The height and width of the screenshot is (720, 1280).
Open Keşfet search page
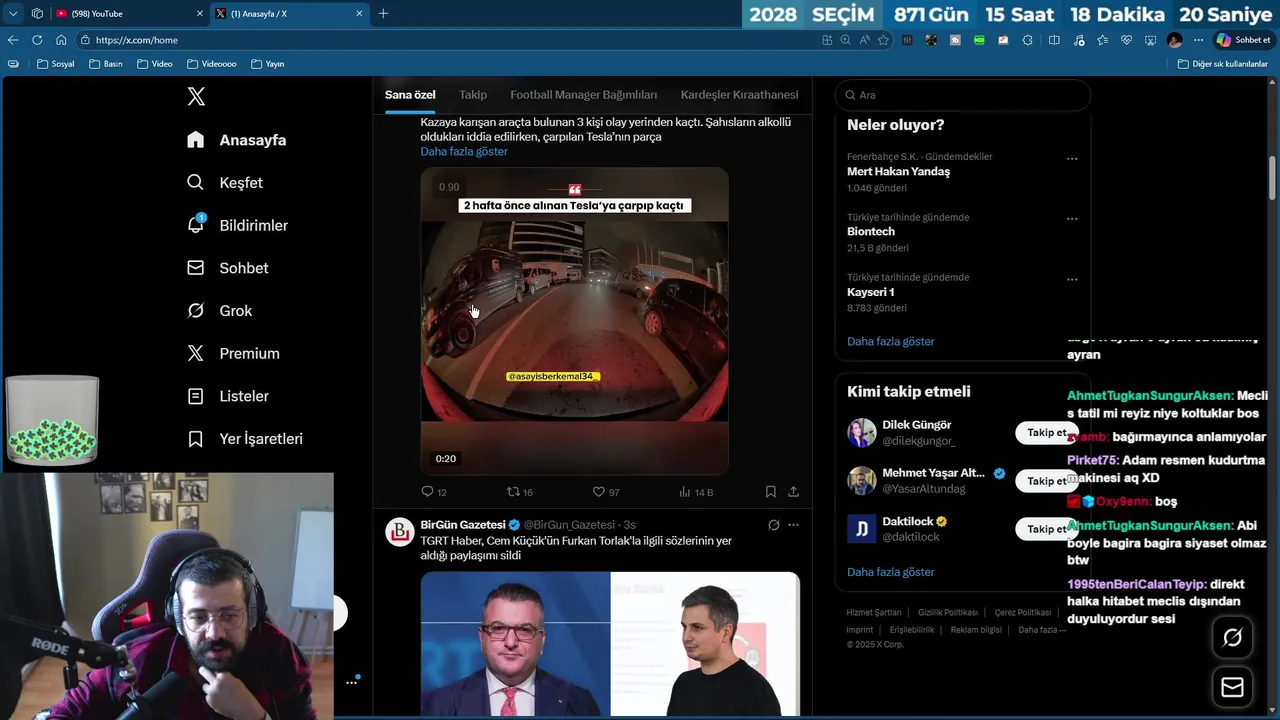click(225, 183)
